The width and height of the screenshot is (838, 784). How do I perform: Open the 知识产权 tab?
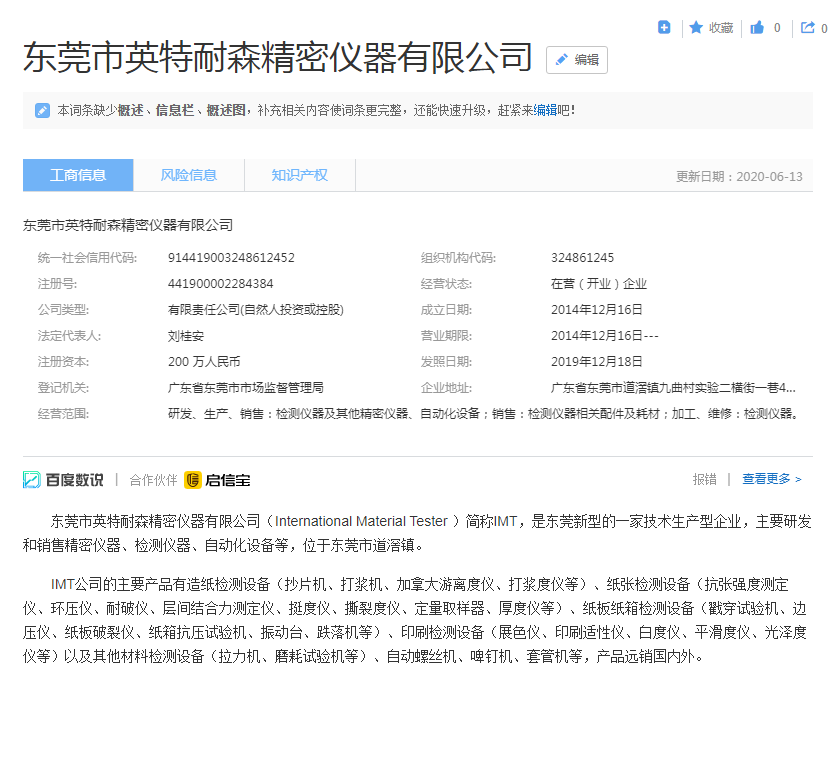tap(299, 175)
